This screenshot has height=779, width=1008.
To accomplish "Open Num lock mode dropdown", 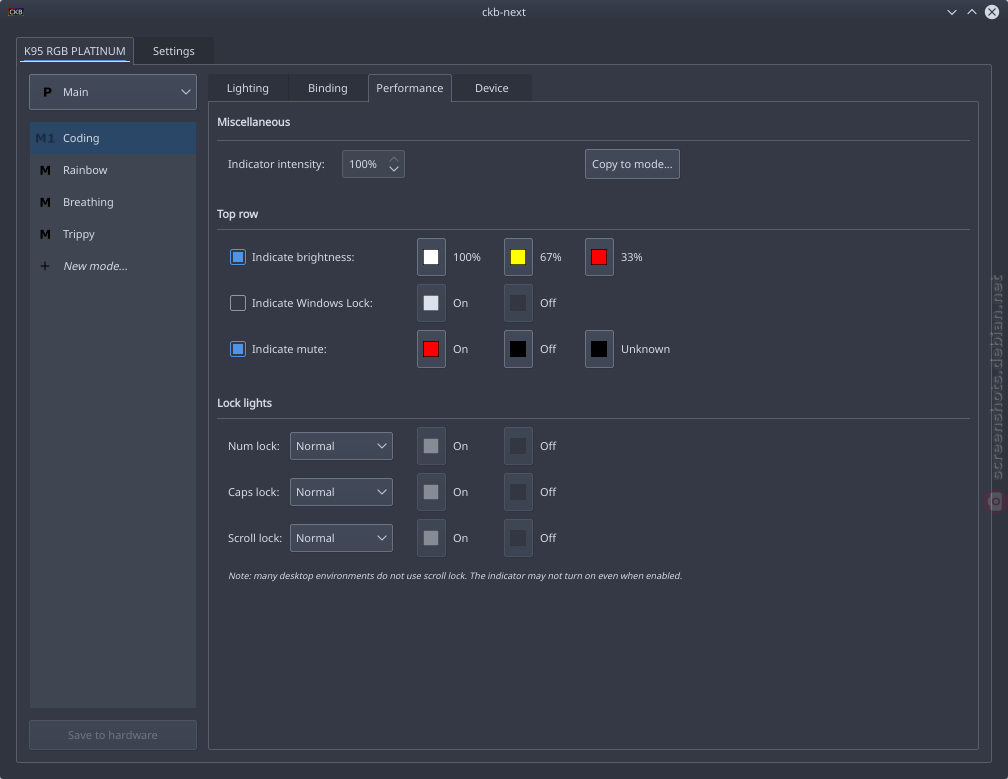I will [x=341, y=446].
